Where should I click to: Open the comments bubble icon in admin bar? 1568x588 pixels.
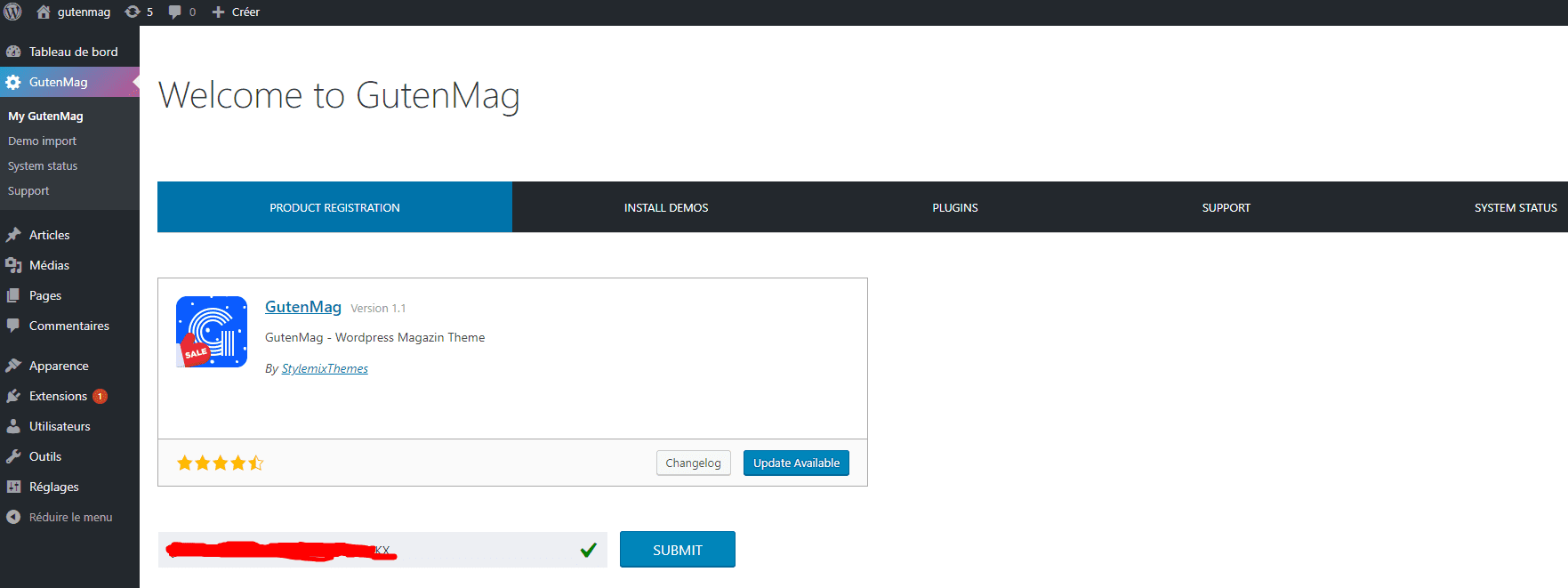coord(175,12)
